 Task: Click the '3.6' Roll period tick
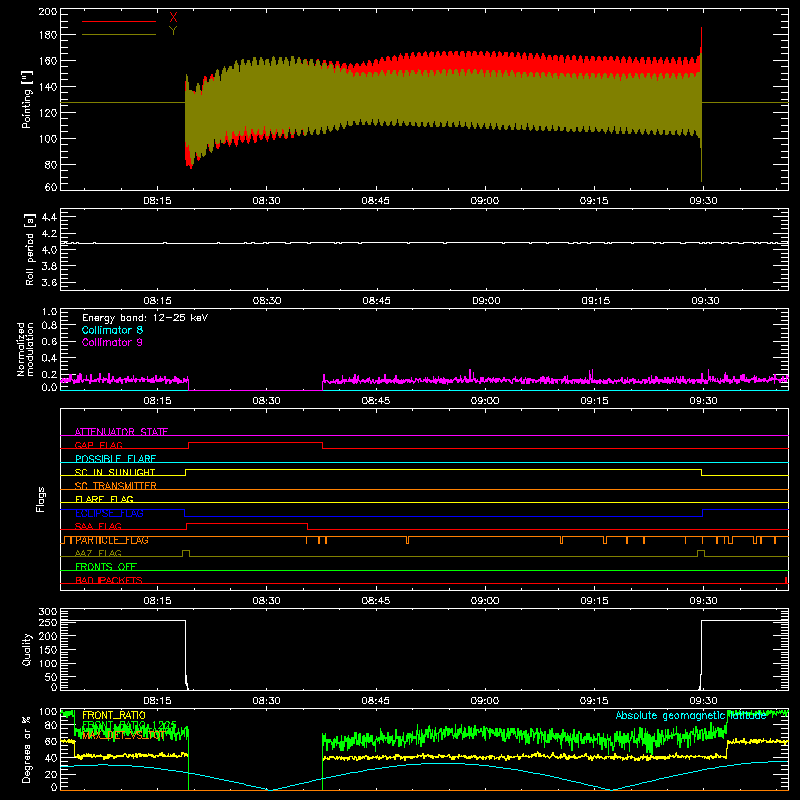[49, 283]
